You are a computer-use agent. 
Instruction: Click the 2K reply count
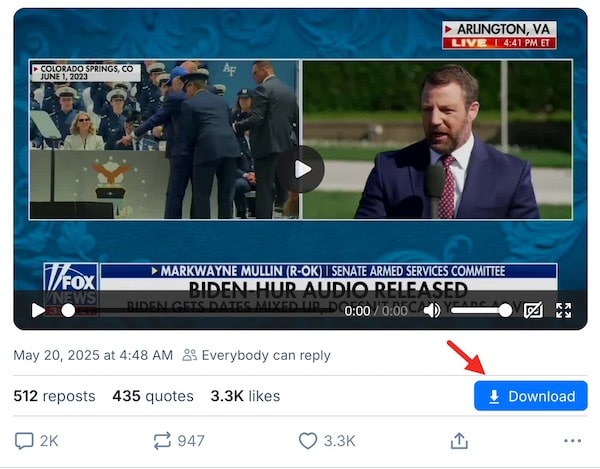pos(49,441)
